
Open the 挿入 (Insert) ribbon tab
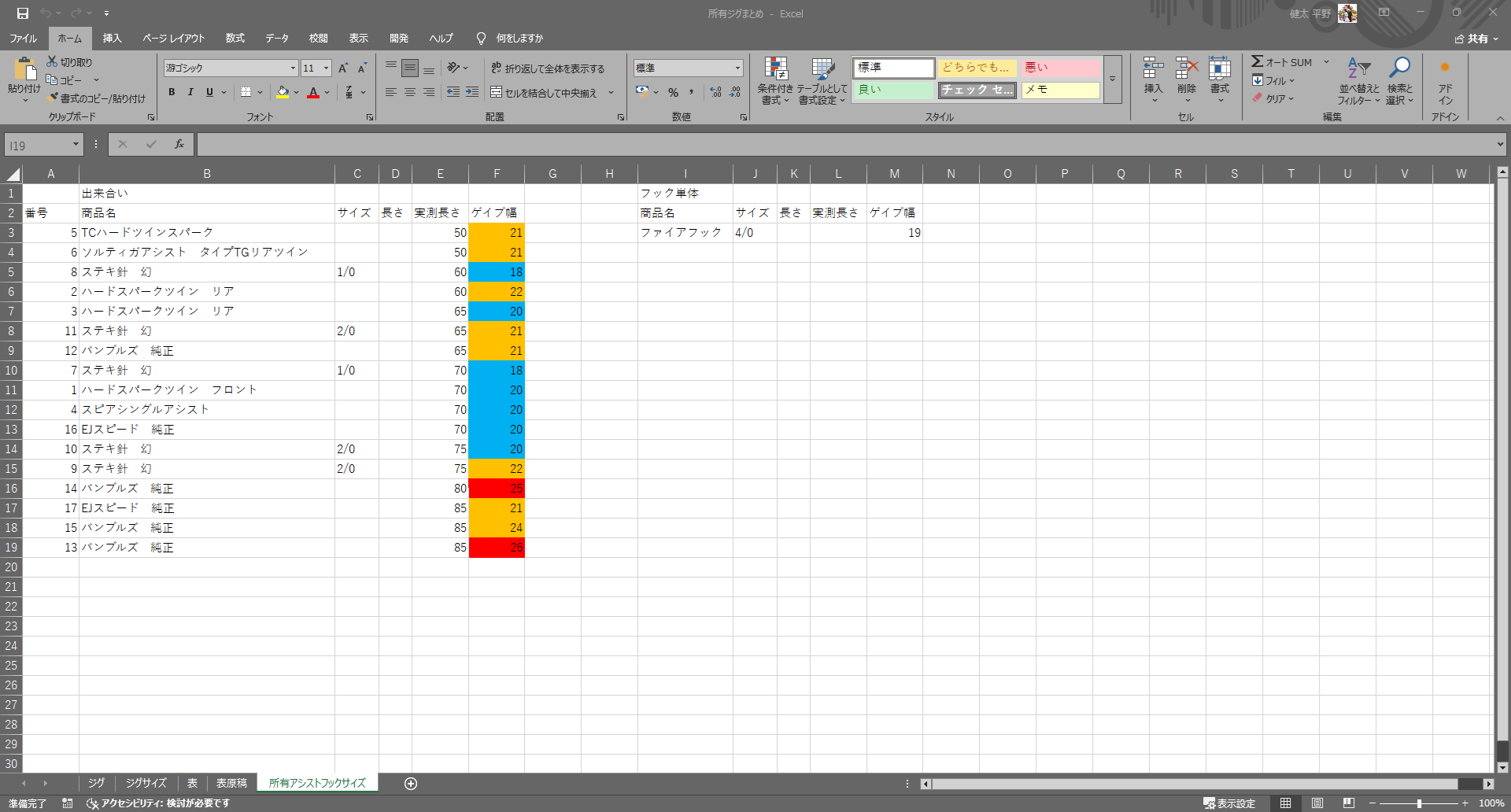click(x=112, y=39)
